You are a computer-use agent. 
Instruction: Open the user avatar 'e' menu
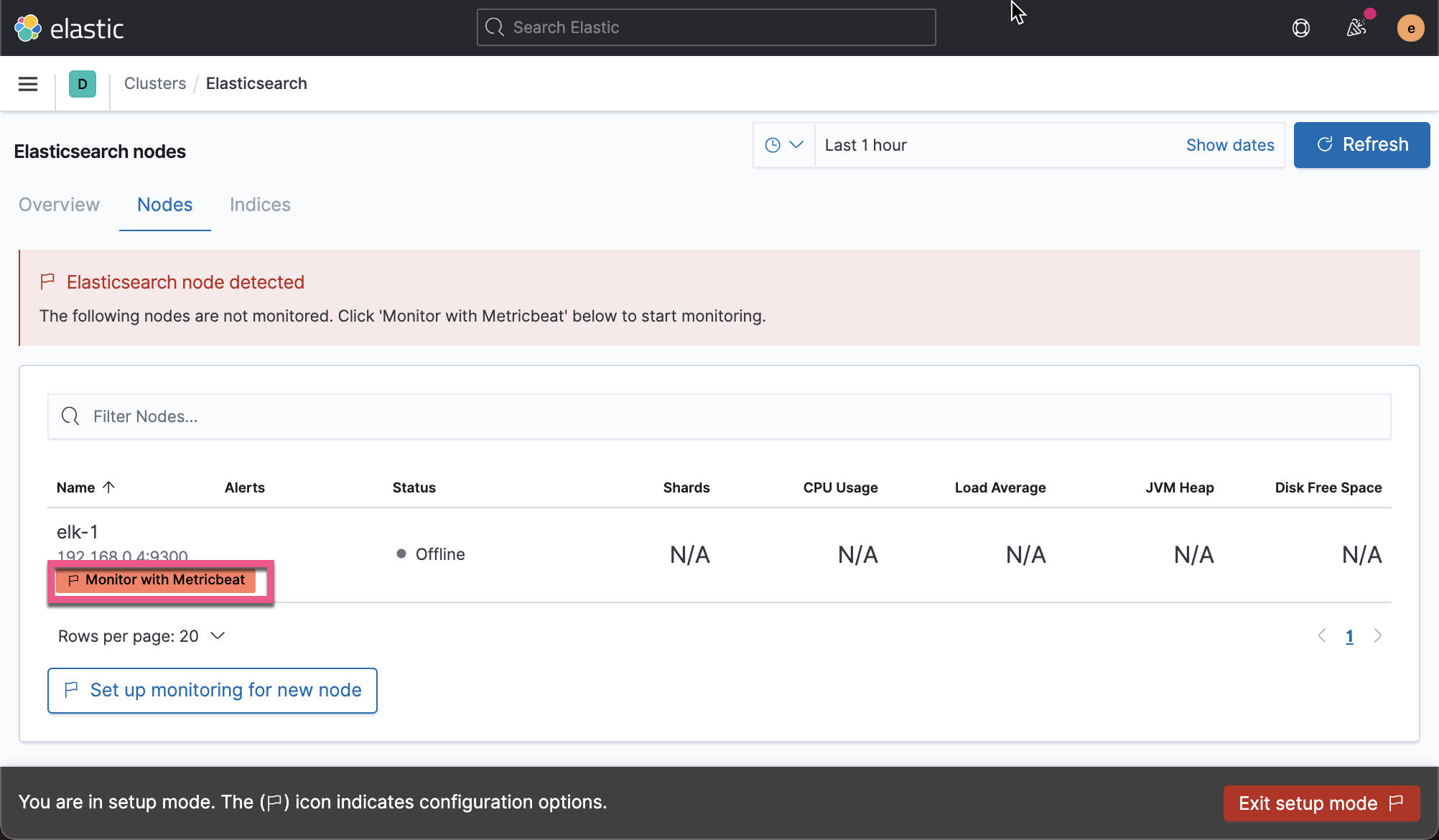click(1410, 28)
